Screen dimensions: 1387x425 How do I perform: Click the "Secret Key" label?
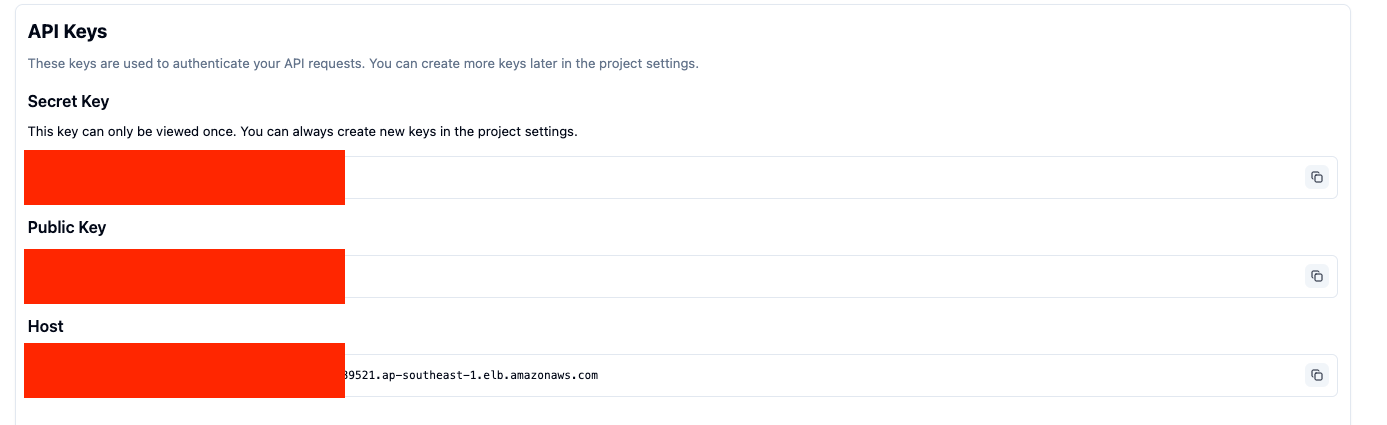coord(68,101)
